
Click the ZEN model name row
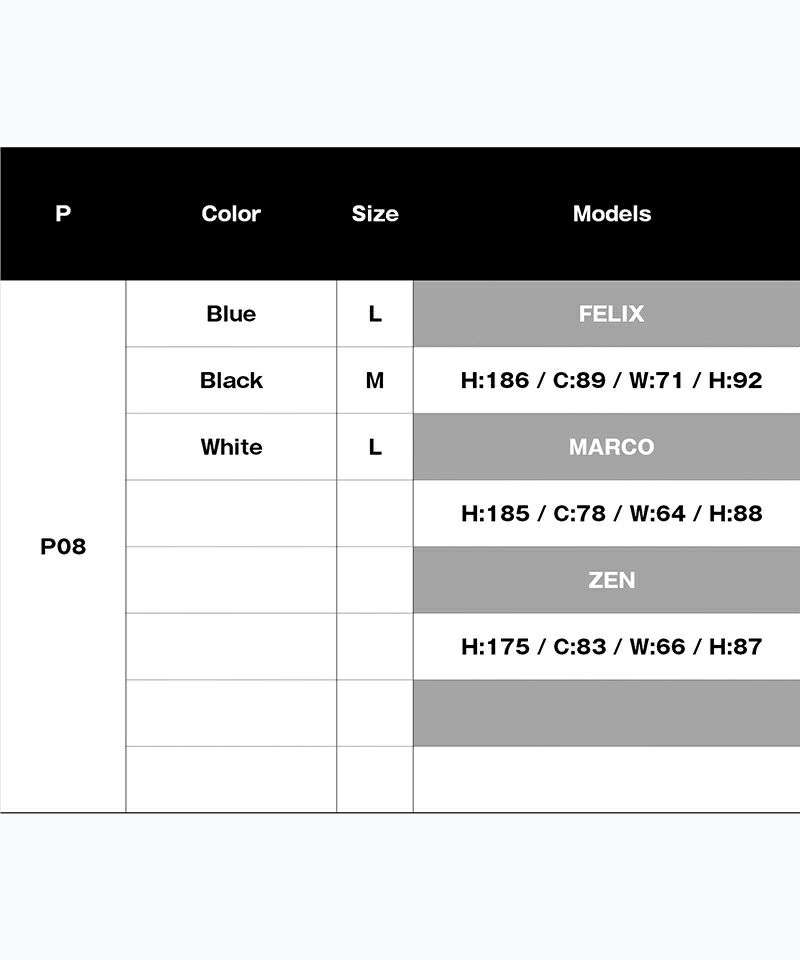coord(611,580)
